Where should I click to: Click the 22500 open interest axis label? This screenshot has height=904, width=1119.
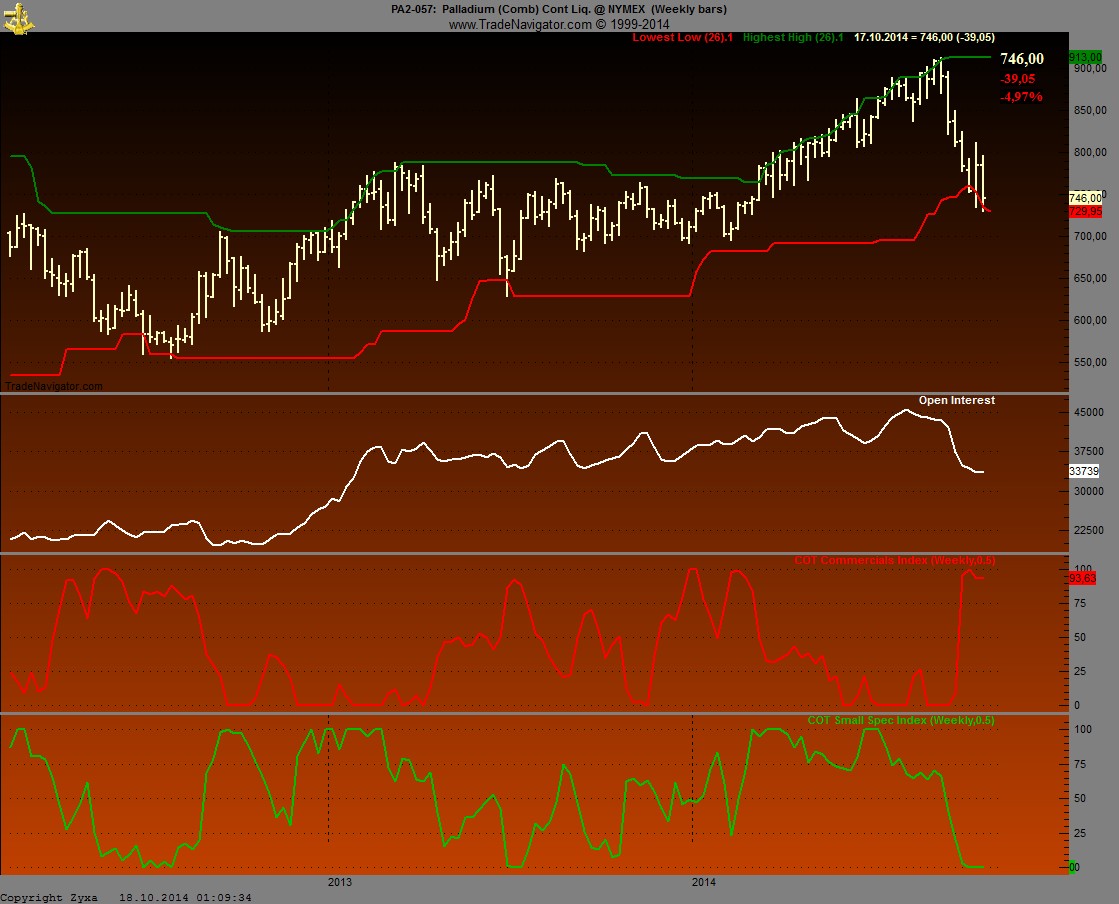1089,530
